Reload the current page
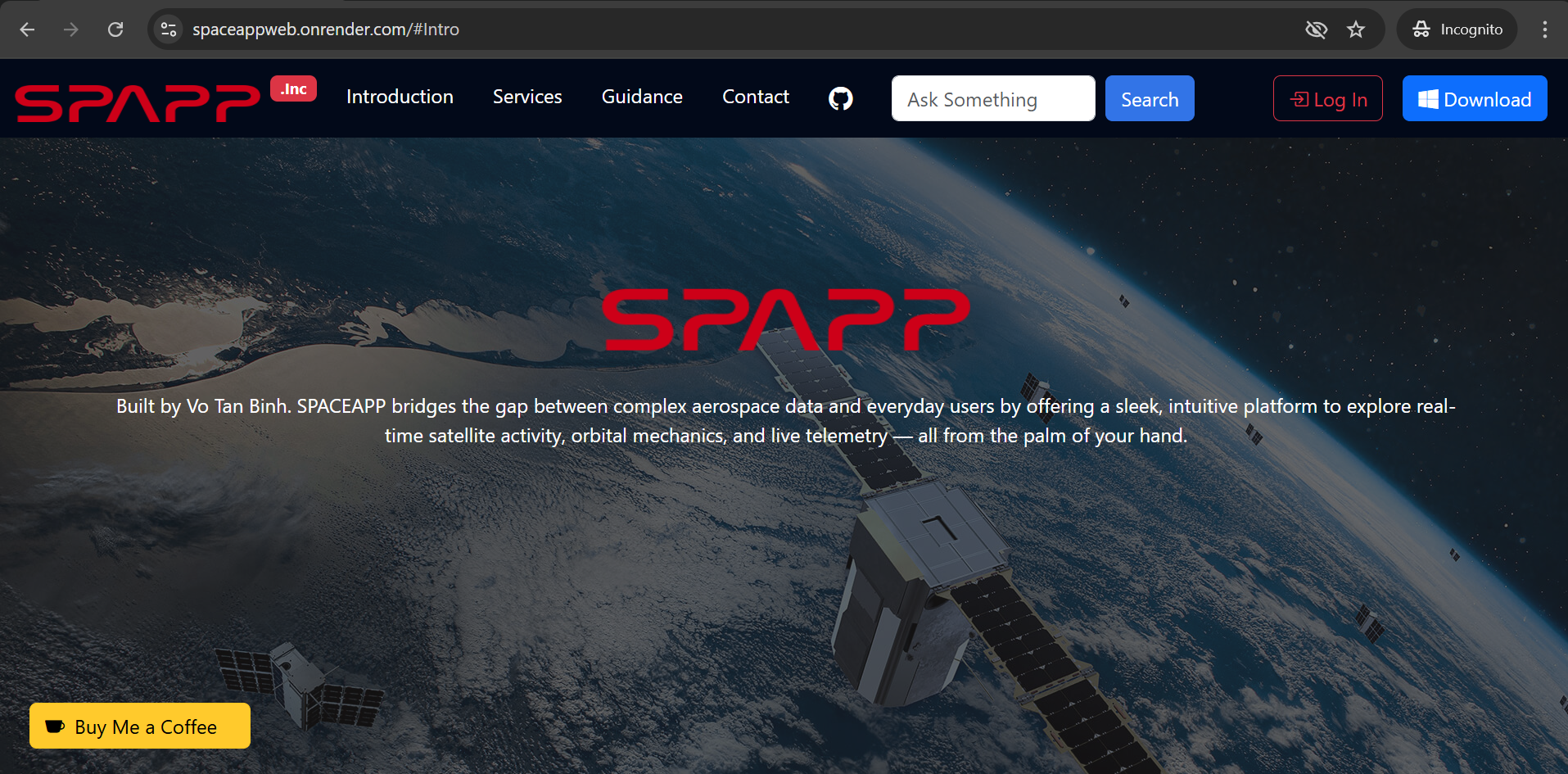Image resolution: width=1568 pixels, height=774 pixels. point(115,29)
